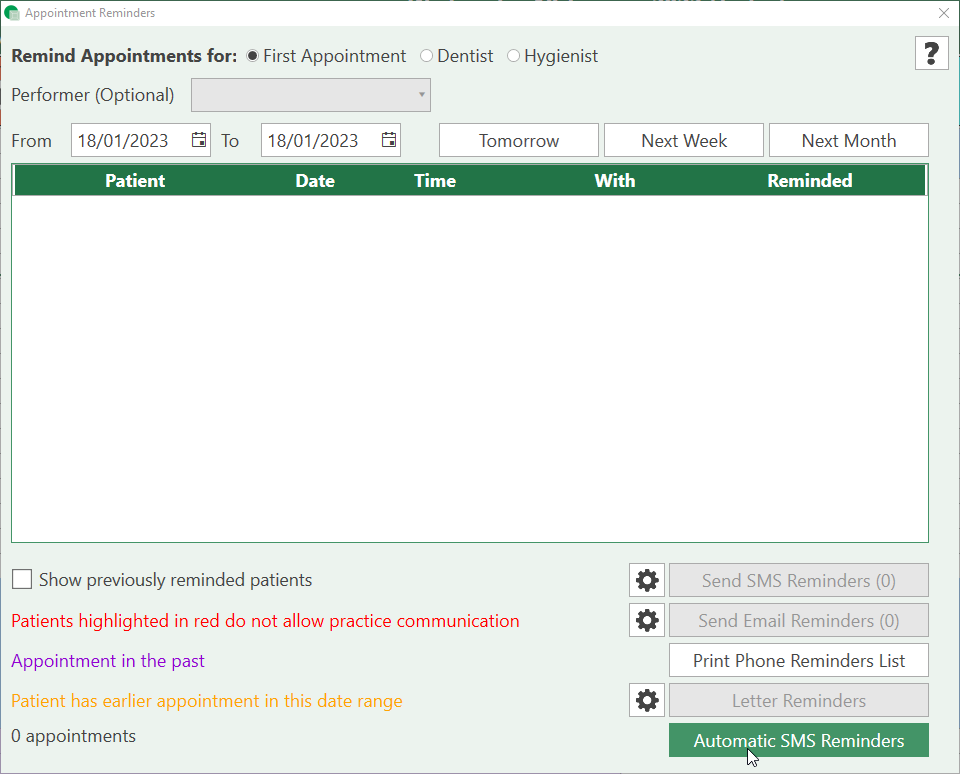Open Email reminder settings gear
The width and height of the screenshot is (960, 774).
[x=647, y=621]
